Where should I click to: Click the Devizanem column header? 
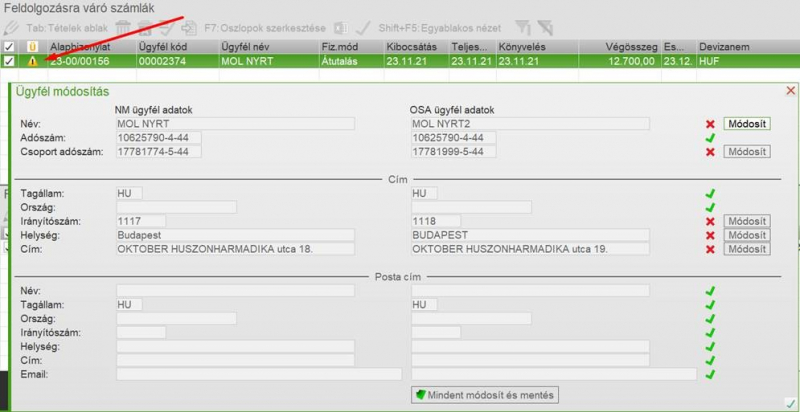[x=748, y=47]
